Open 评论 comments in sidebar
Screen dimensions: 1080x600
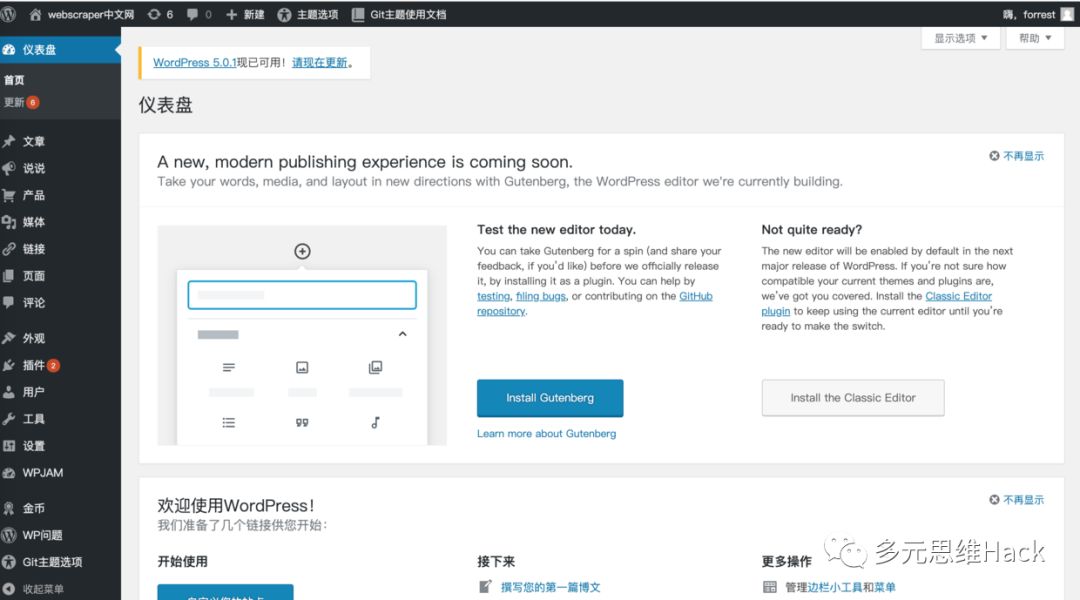tap(60, 302)
